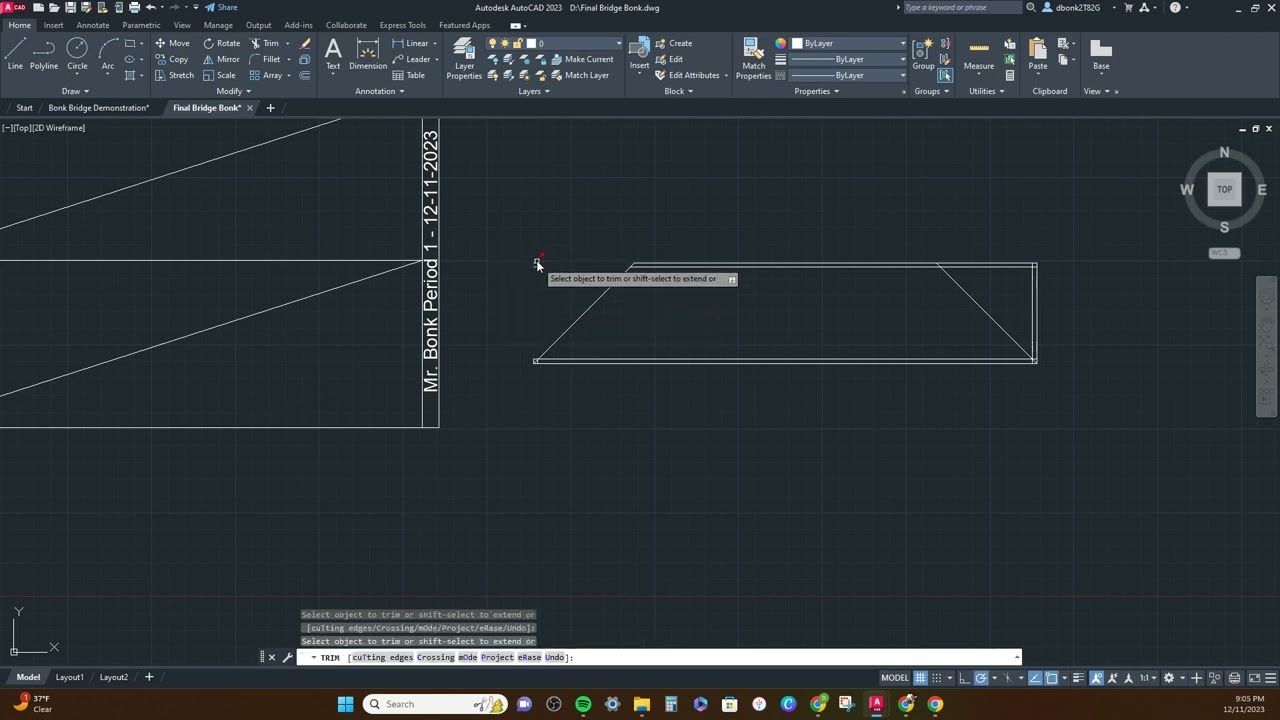Click the Windows taskbar Search box
Image resolution: width=1280 pixels, height=720 pixels.
click(x=435, y=704)
